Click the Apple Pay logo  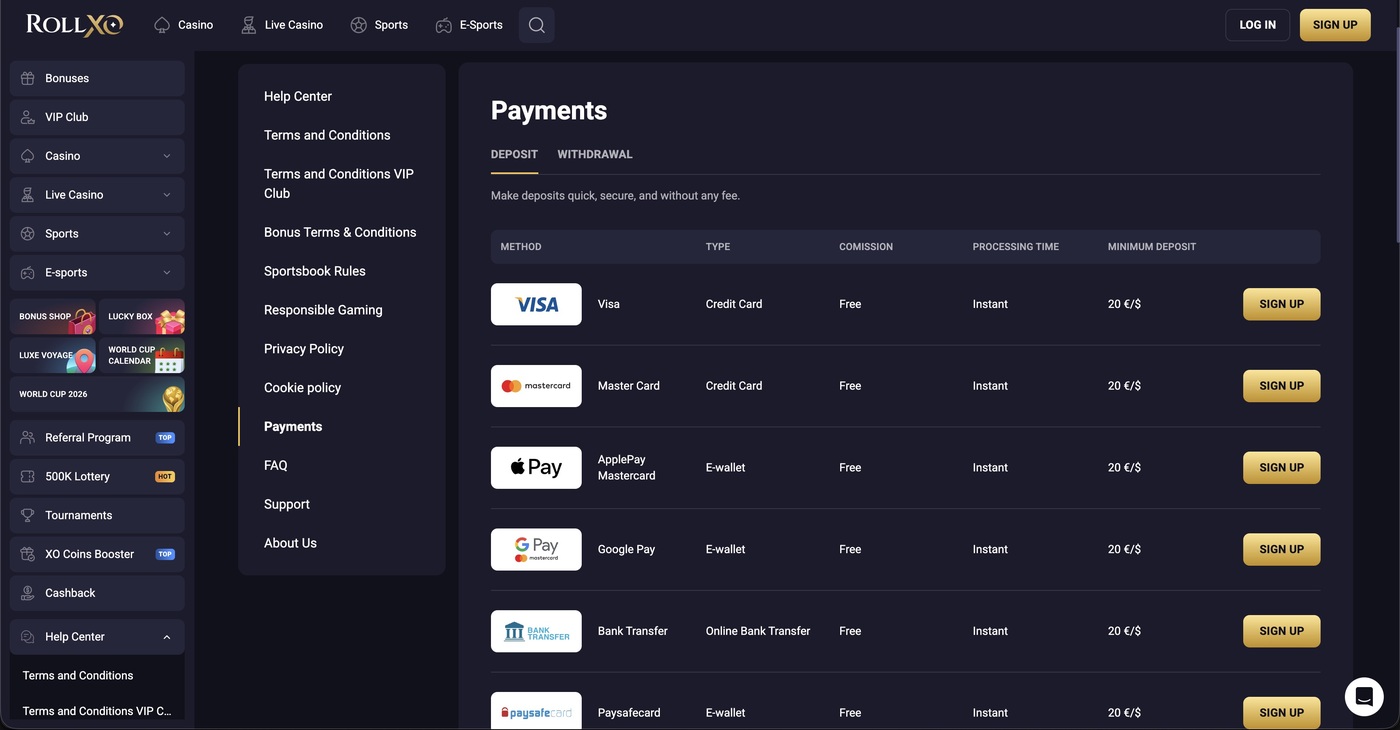click(x=536, y=468)
